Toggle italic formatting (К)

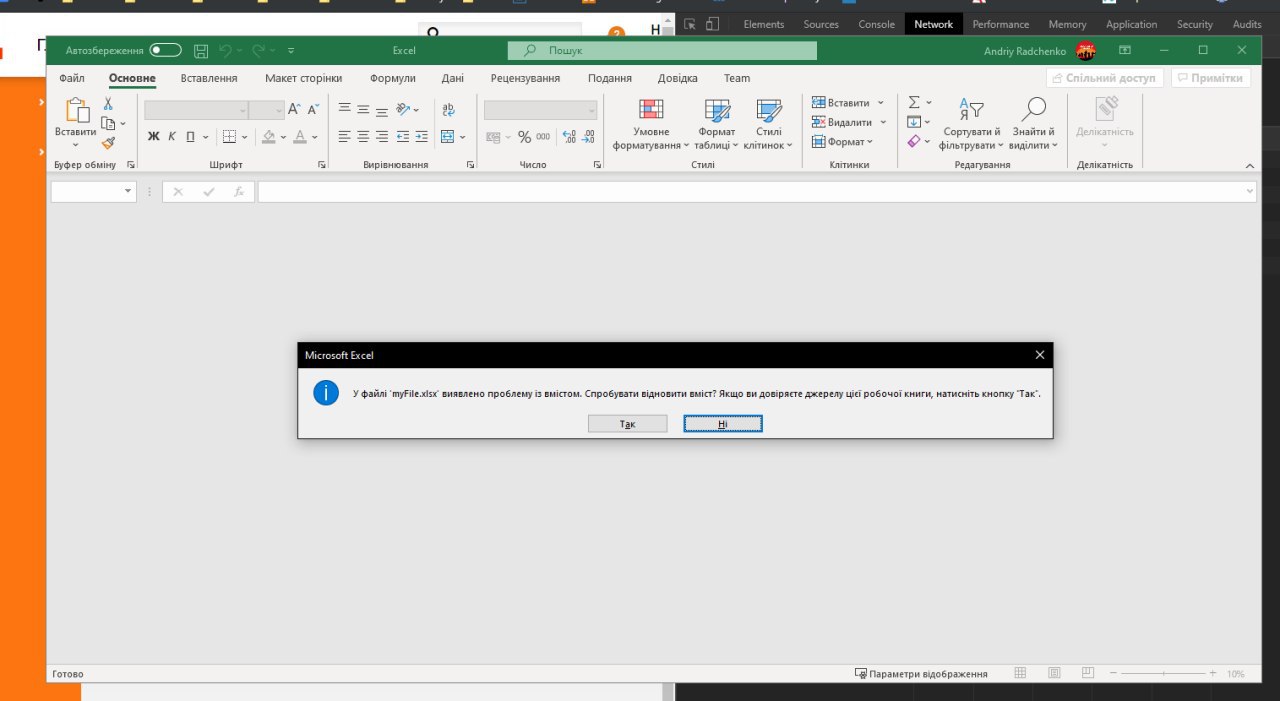pos(172,137)
